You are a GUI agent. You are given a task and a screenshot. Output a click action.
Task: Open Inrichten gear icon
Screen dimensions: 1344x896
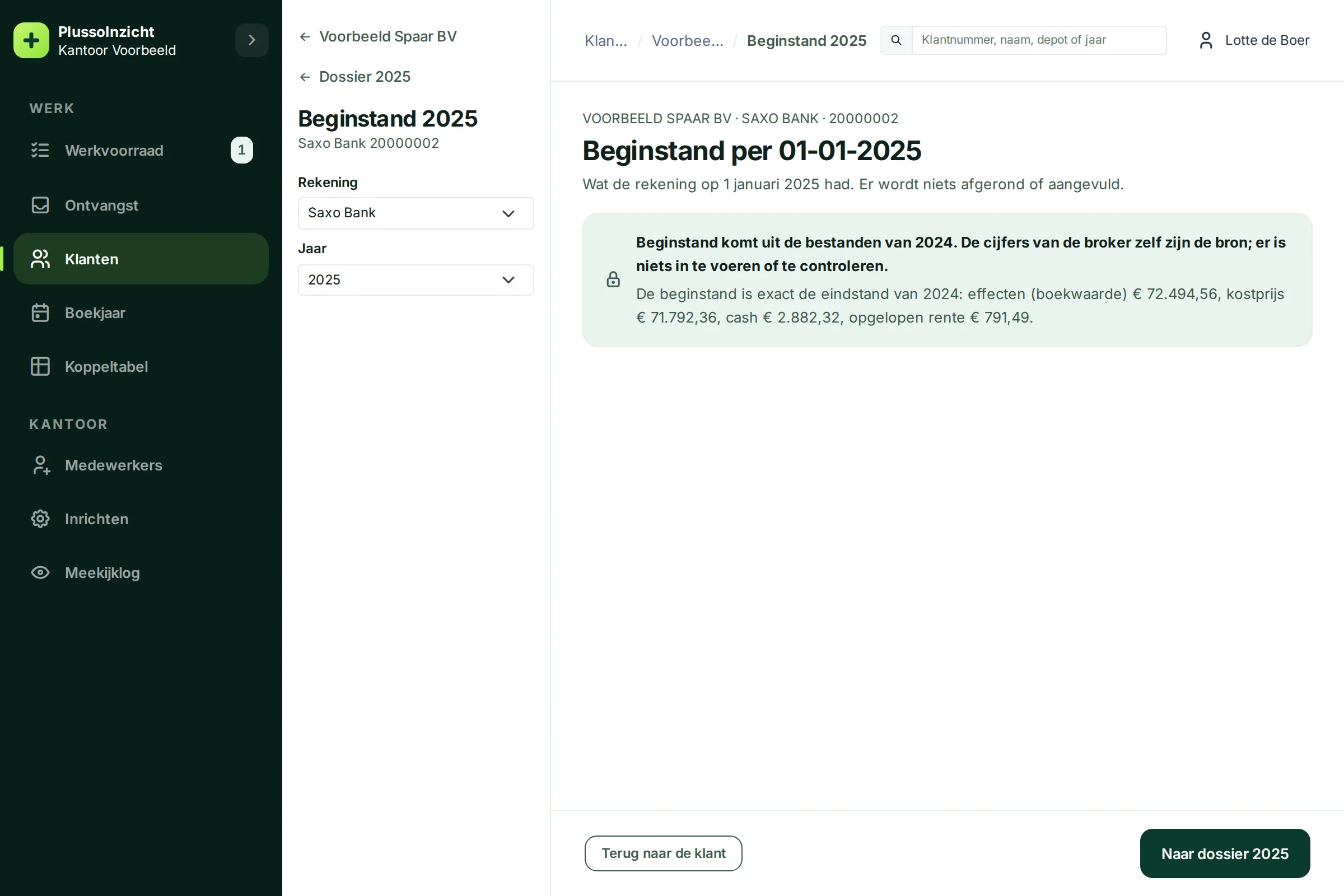[x=40, y=519]
